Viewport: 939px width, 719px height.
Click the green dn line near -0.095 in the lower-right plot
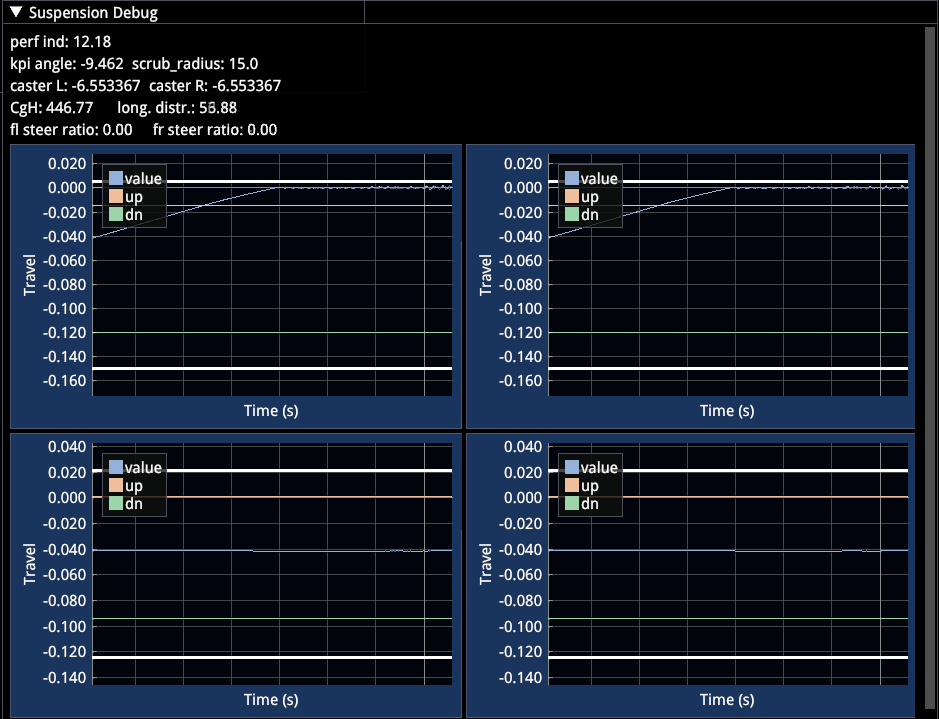pyautogui.click(x=728, y=618)
